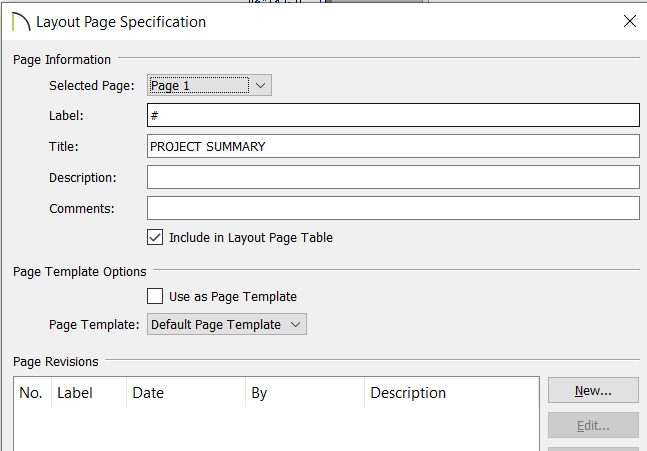This screenshot has height=451, width=647.
Task: Click the New... revision button
Action: click(x=593, y=390)
